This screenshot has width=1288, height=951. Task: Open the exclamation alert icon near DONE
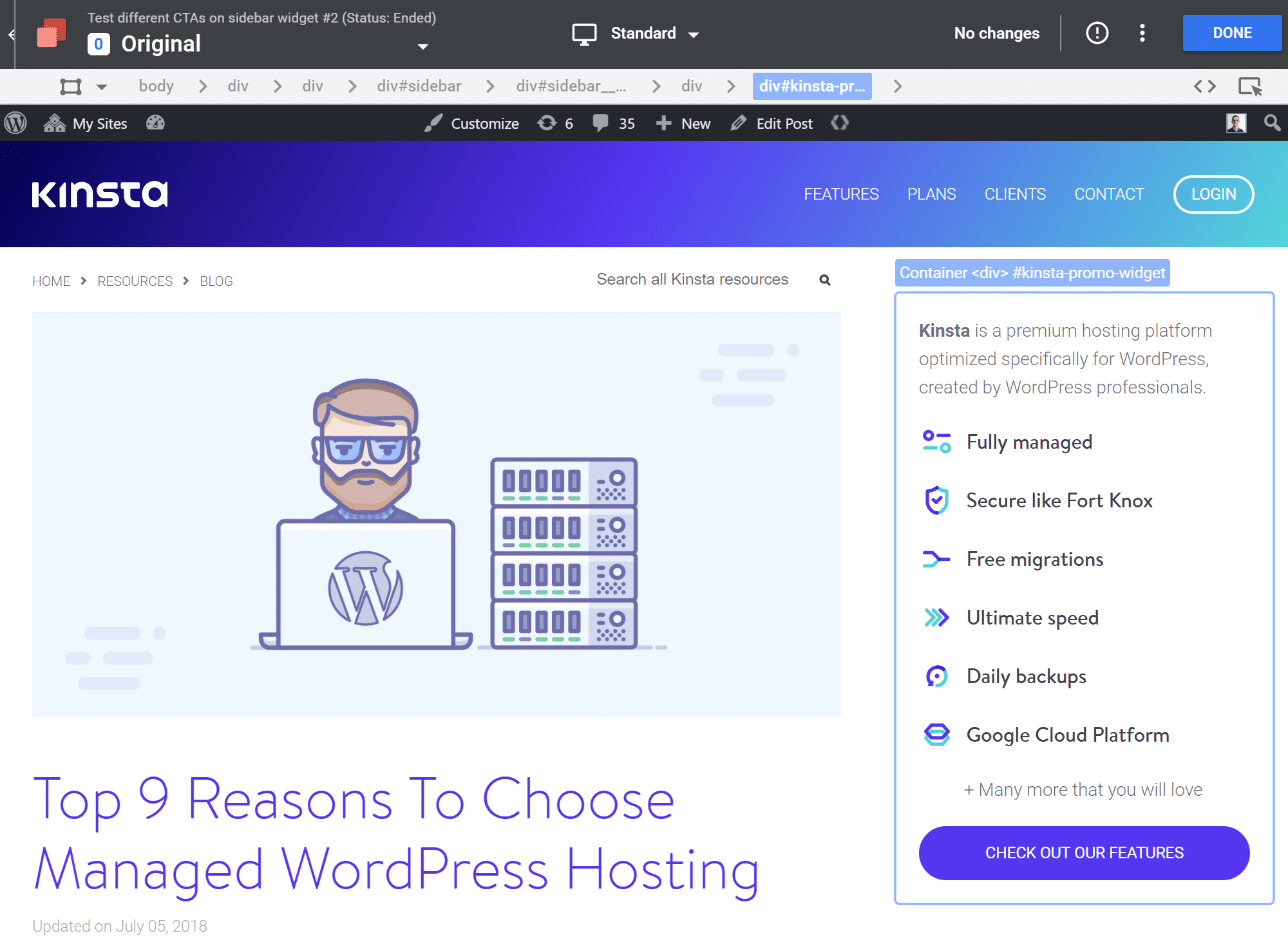pyautogui.click(x=1096, y=33)
